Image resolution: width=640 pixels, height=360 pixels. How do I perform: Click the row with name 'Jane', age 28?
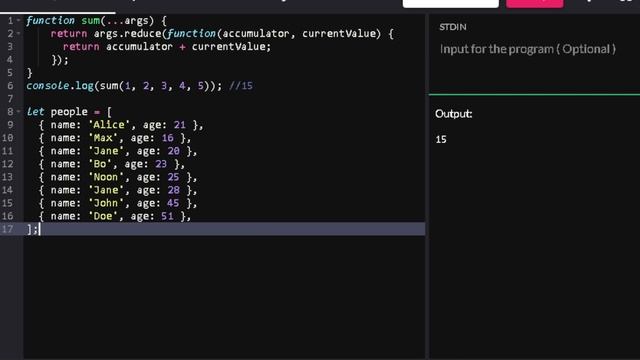pos(118,190)
